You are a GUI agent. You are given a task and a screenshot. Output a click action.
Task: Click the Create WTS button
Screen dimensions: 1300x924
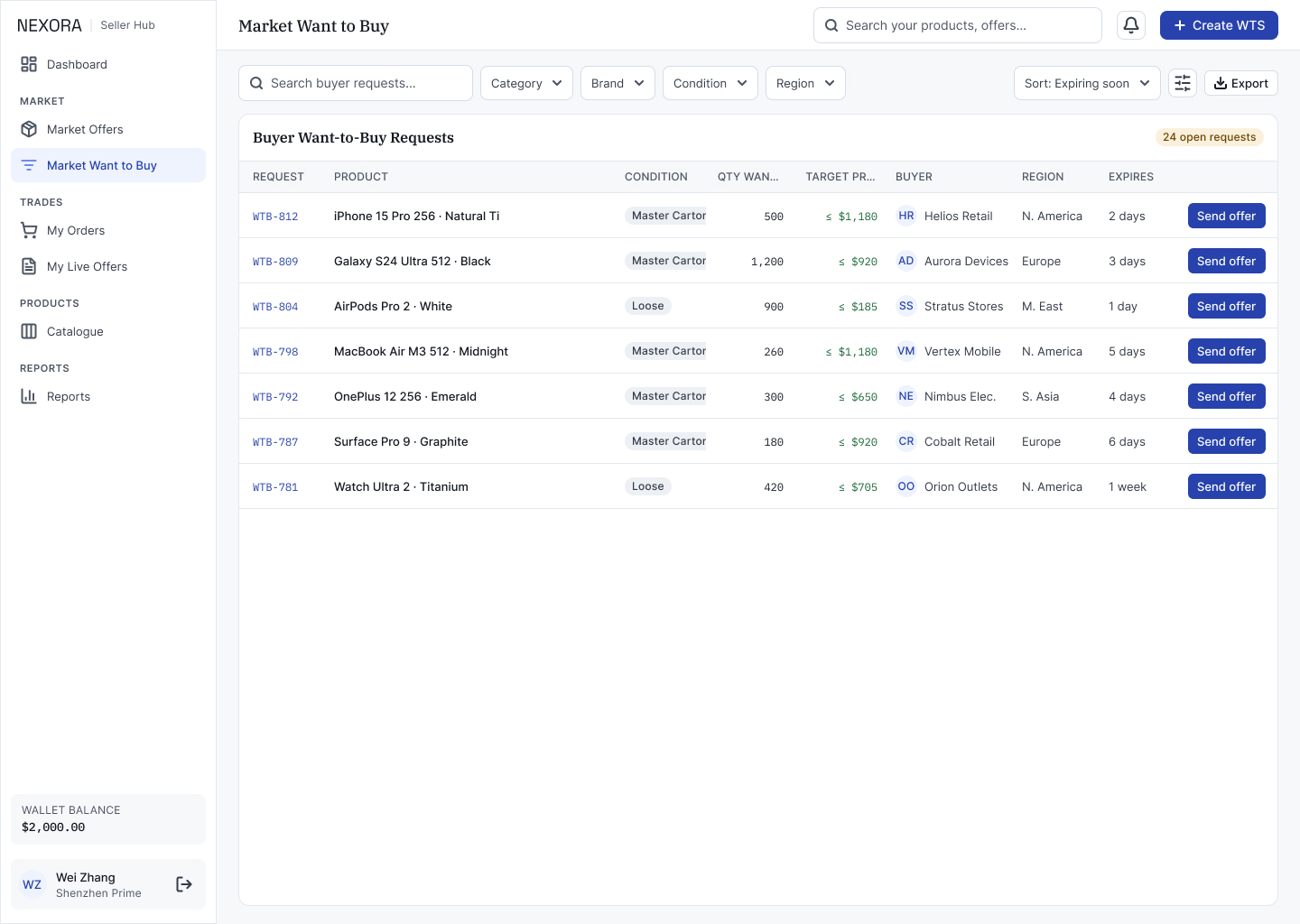(1219, 25)
